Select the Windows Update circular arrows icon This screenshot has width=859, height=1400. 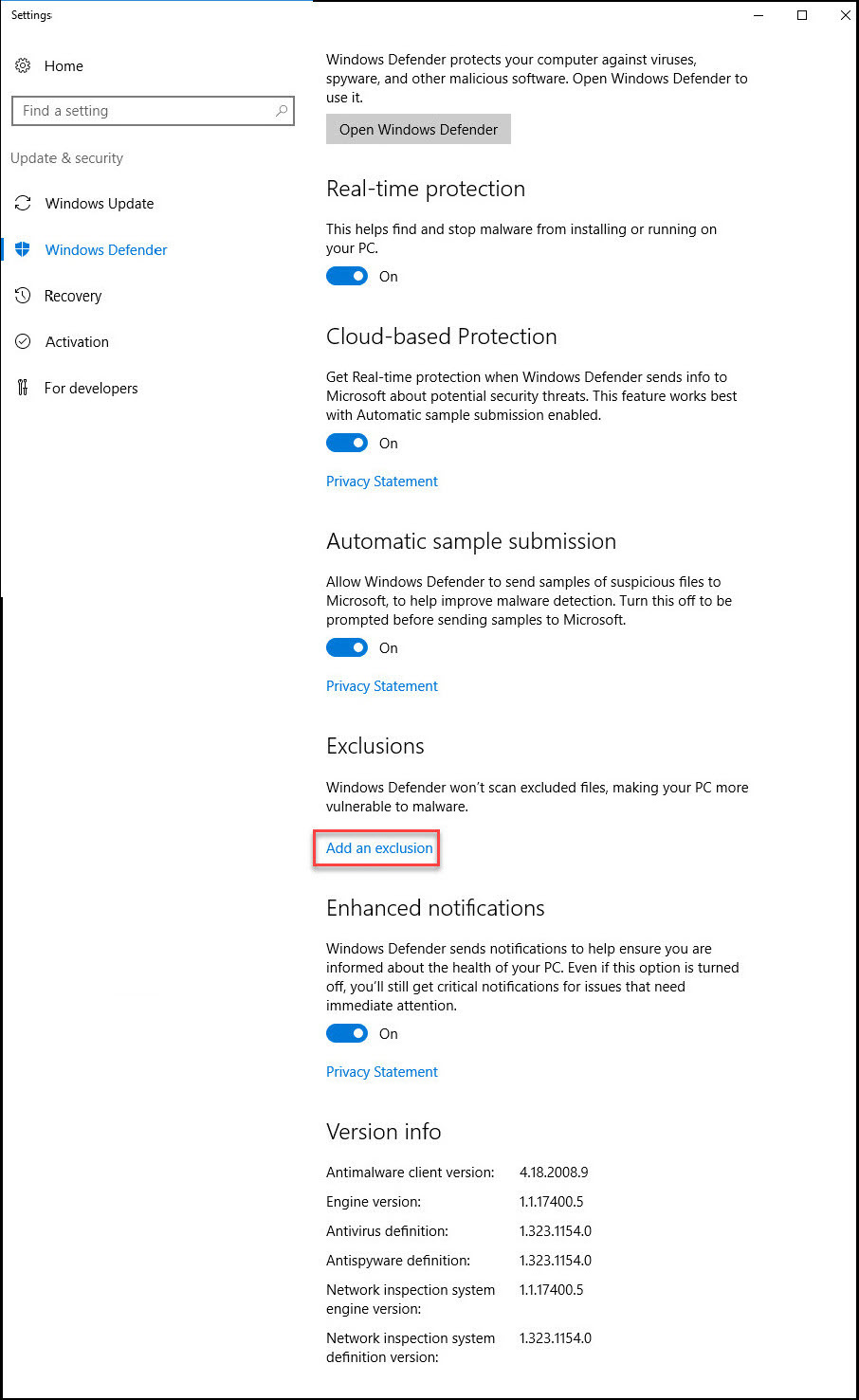(23, 203)
